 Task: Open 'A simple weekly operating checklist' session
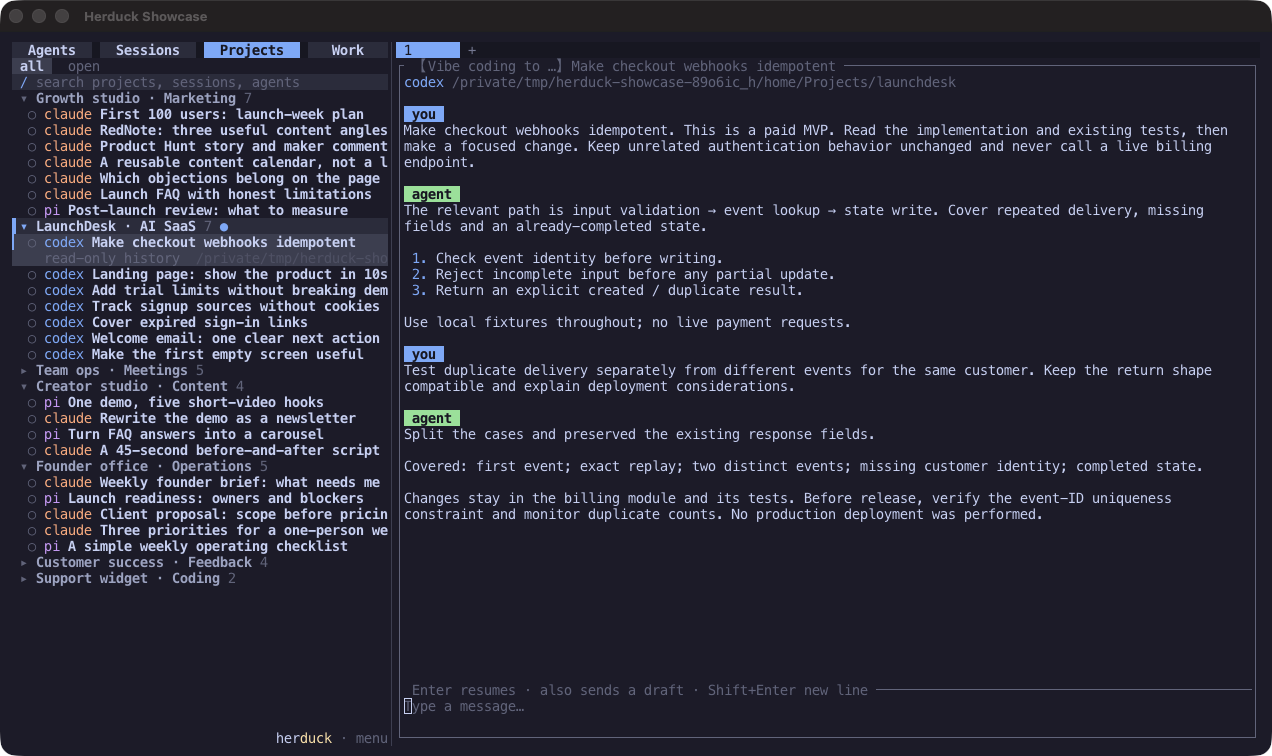click(x=200, y=546)
